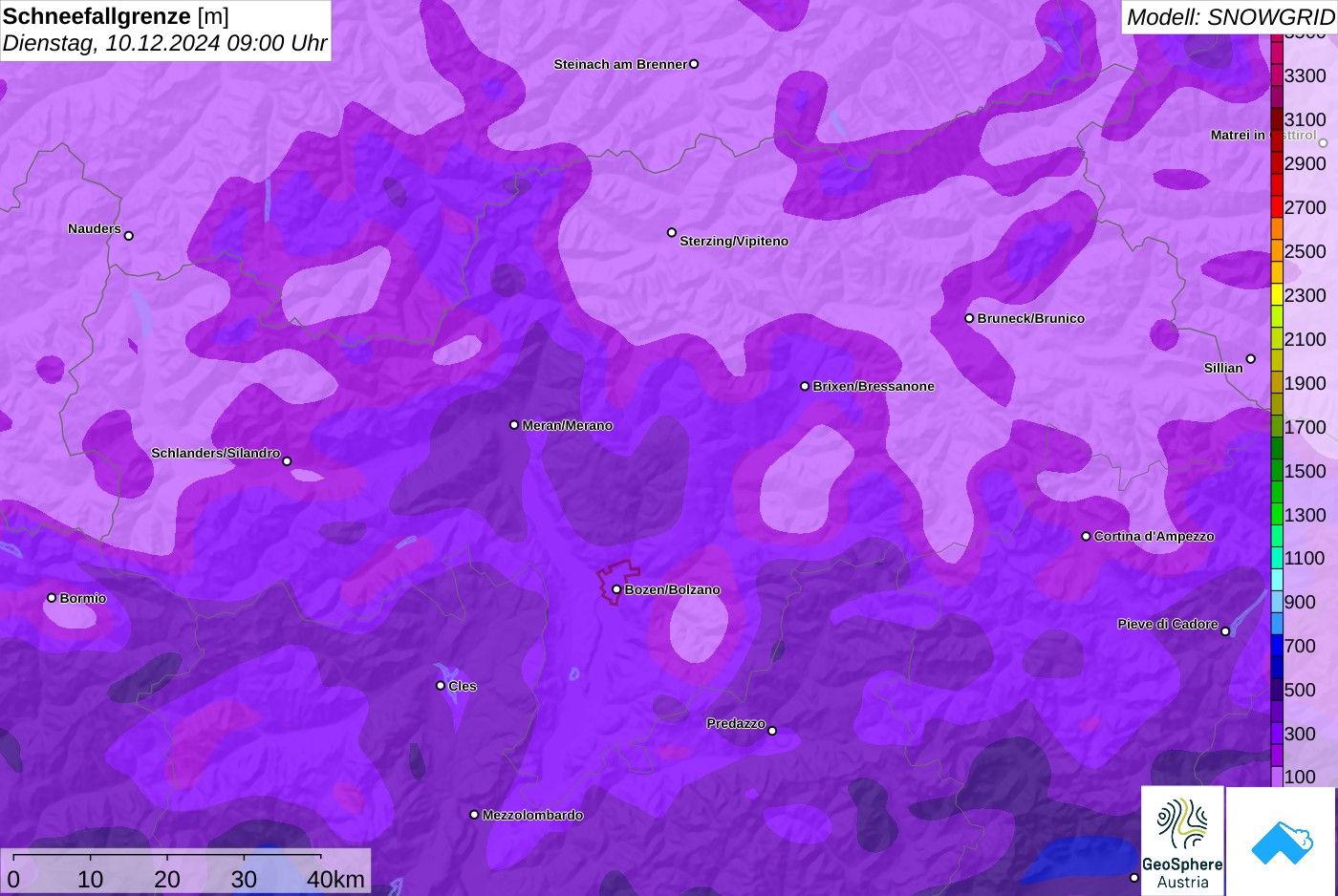Click the Sillian marker dot
Viewport: 1338px width, 896px height.
tap(1251, 359)
